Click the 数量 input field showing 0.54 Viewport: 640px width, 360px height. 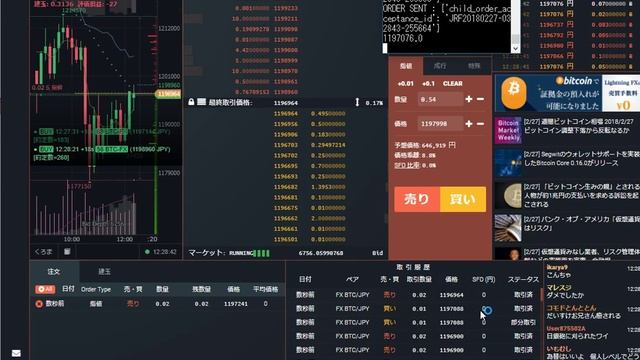pos(440,99)
